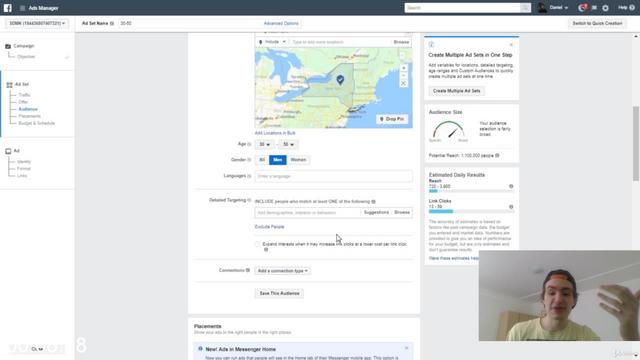Screen dimensions: 640x360
Task: Zoom out on the location map
Action: point(403,76)
